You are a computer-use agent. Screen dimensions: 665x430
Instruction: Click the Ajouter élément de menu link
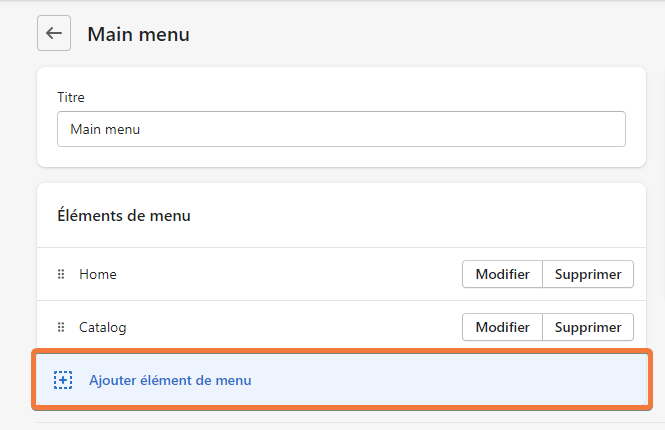pos(170,380)
